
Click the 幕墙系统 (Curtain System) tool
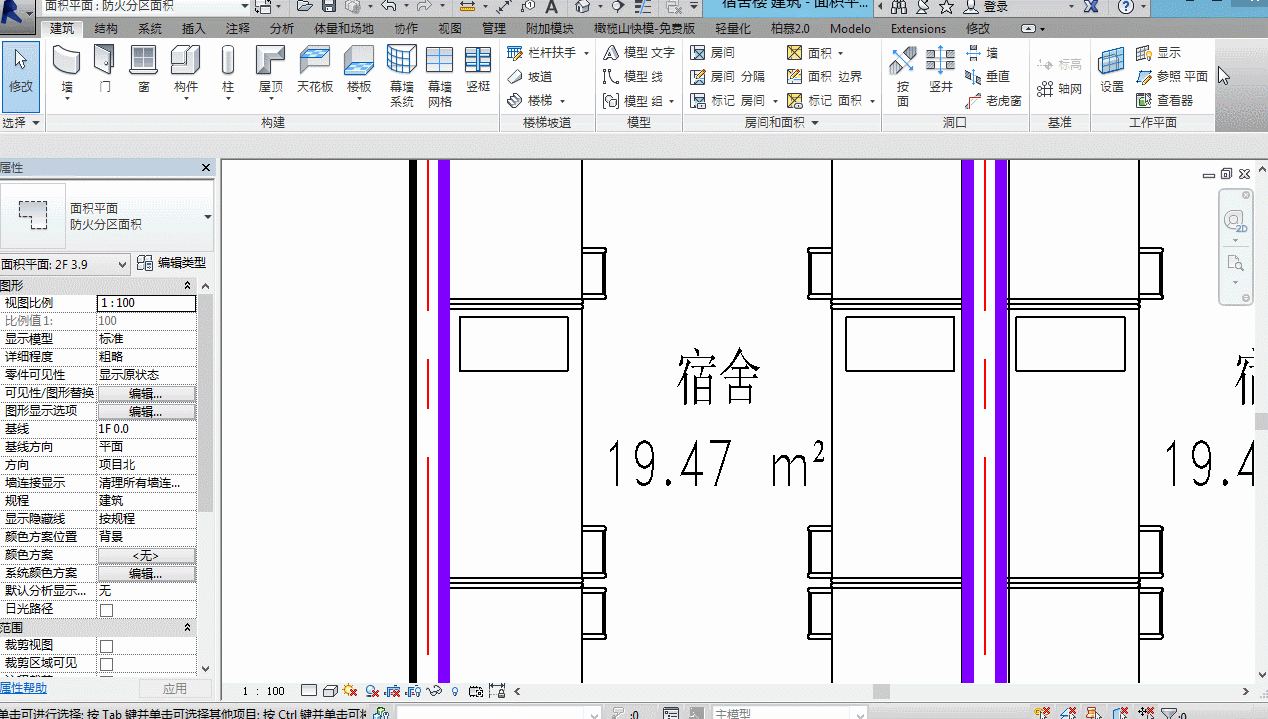coord(402,76)
